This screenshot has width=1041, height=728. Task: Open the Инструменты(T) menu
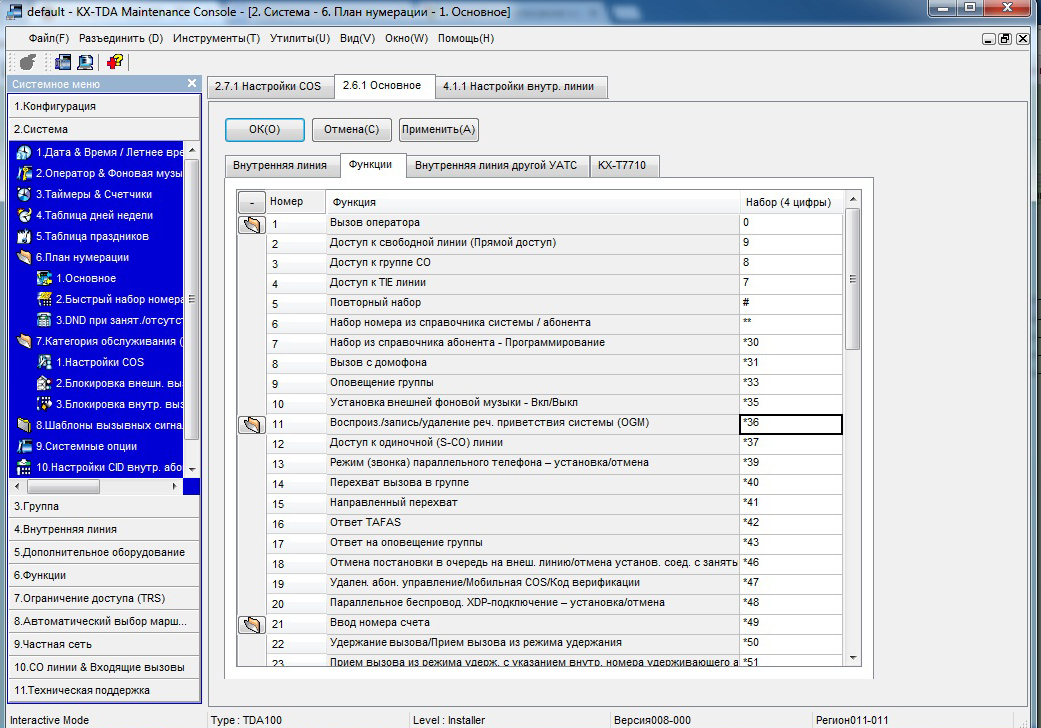(x=216, y=38)
